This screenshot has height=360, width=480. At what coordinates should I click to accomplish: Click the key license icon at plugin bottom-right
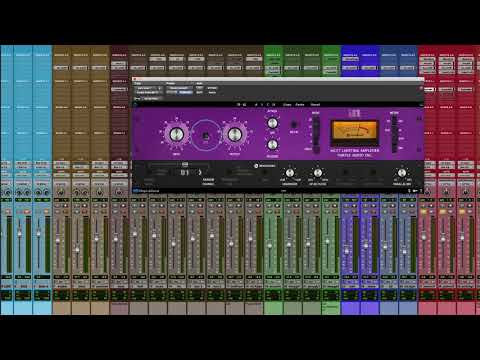pyautogui.click(x=415, y=191)
